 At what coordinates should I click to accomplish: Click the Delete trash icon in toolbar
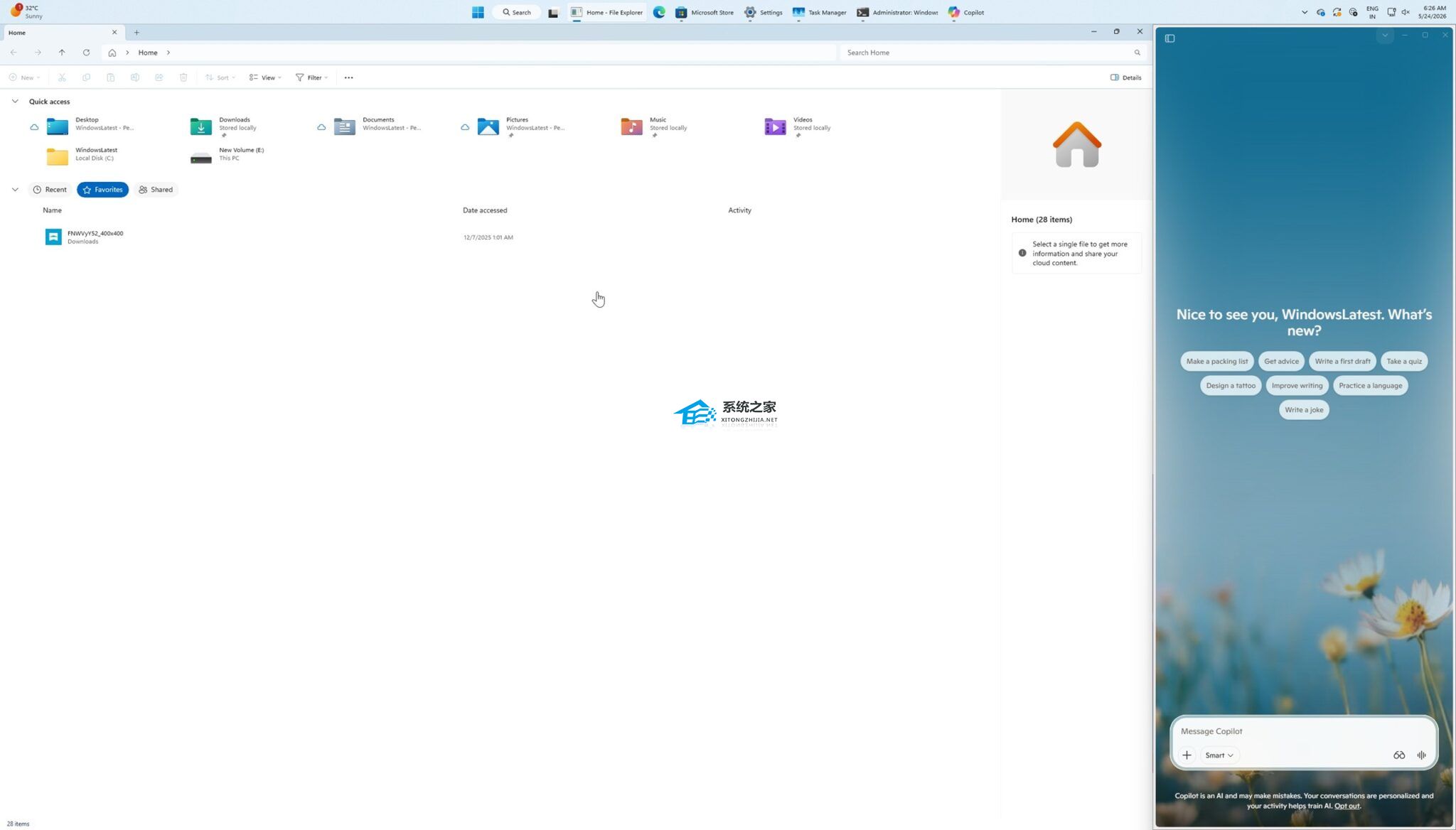tap(183, 77)
